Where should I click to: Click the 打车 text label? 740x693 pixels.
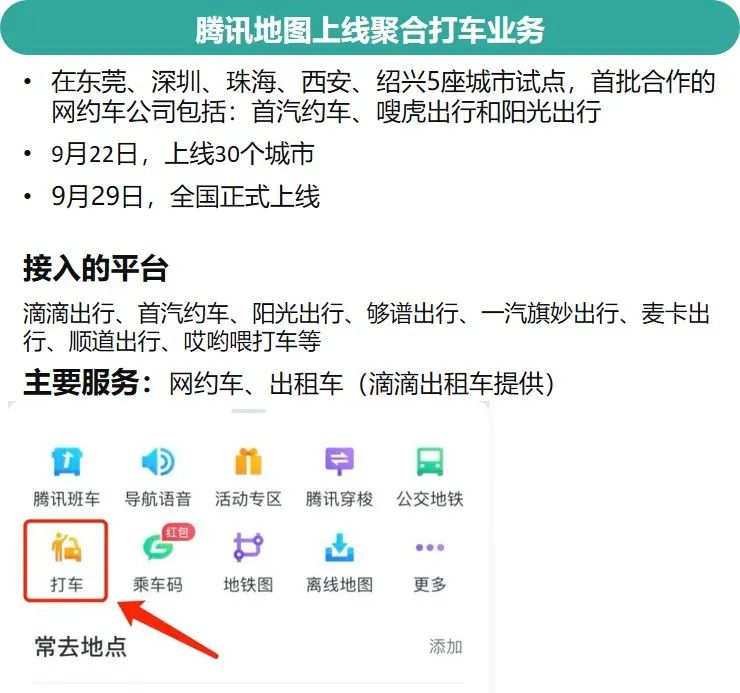67,584
